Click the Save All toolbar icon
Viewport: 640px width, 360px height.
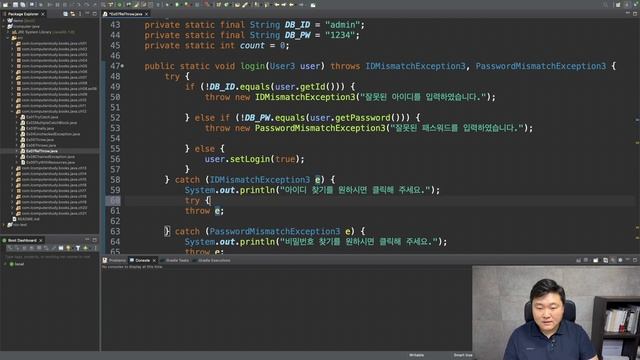click(x=23, y=4)
